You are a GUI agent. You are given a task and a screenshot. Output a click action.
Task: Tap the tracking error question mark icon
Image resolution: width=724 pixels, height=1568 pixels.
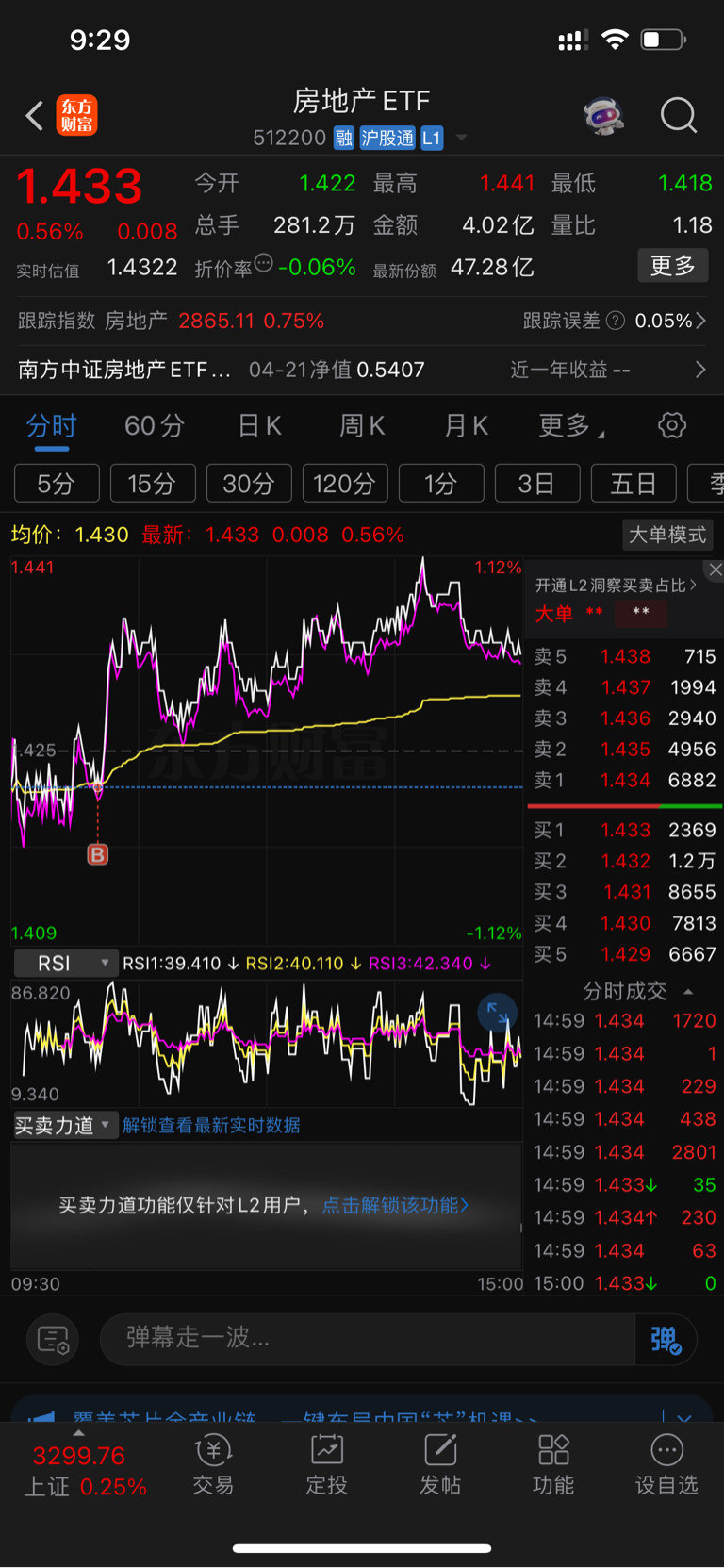pyautogui.click(x=616, y=321)
